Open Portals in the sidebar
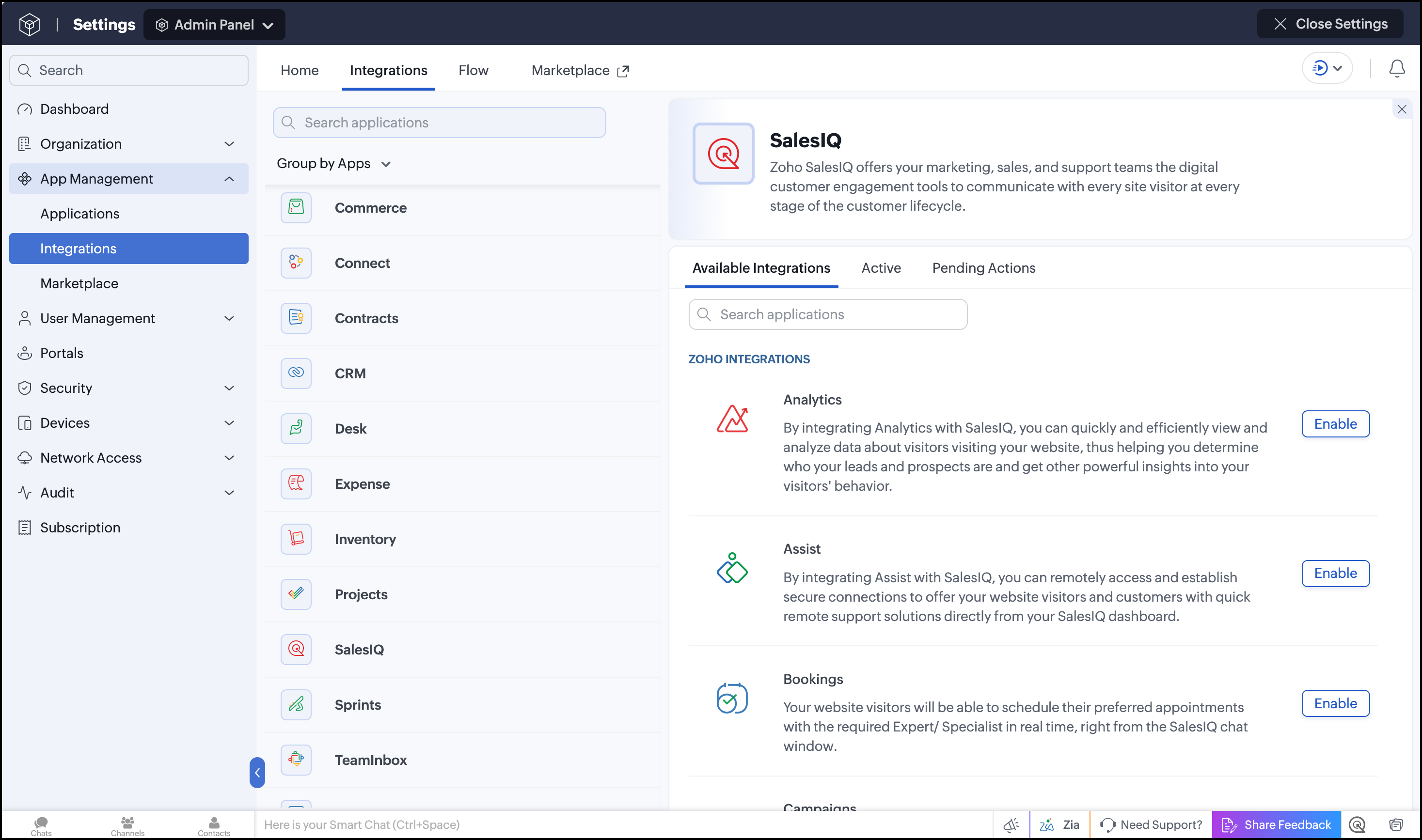Viewport: 1422px width, 840px height. [x=128, y=353]
